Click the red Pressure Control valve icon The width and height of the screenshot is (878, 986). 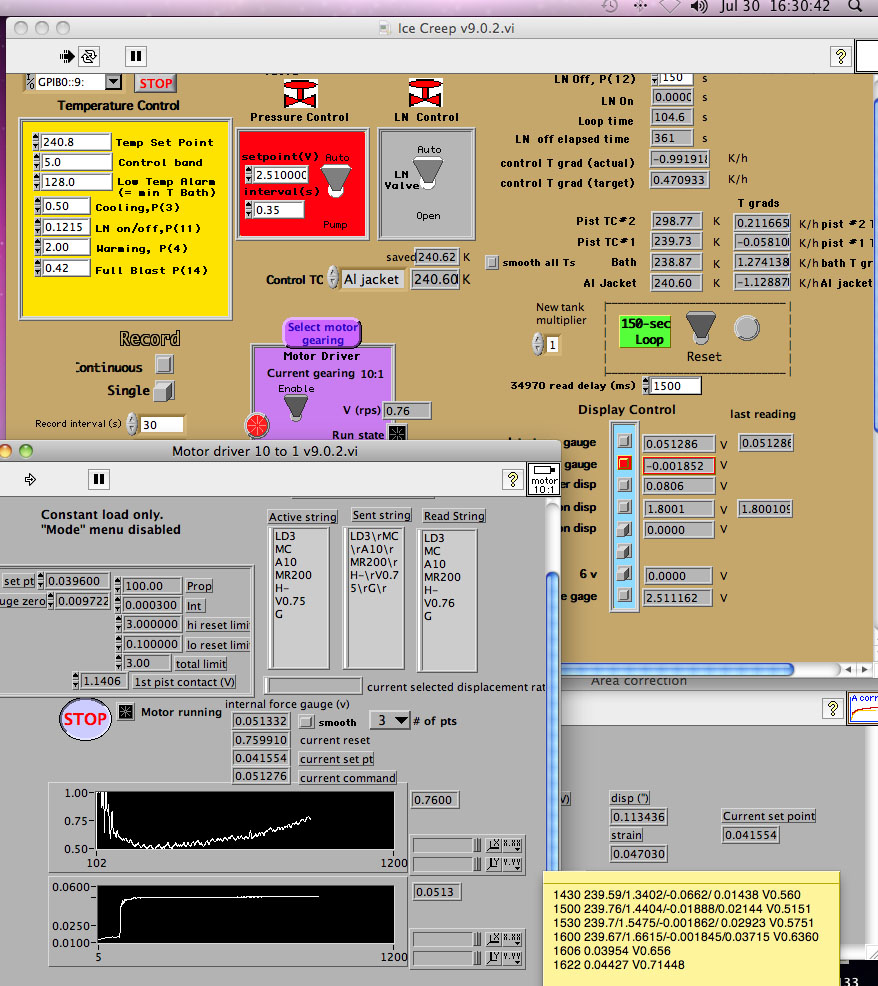298,95
